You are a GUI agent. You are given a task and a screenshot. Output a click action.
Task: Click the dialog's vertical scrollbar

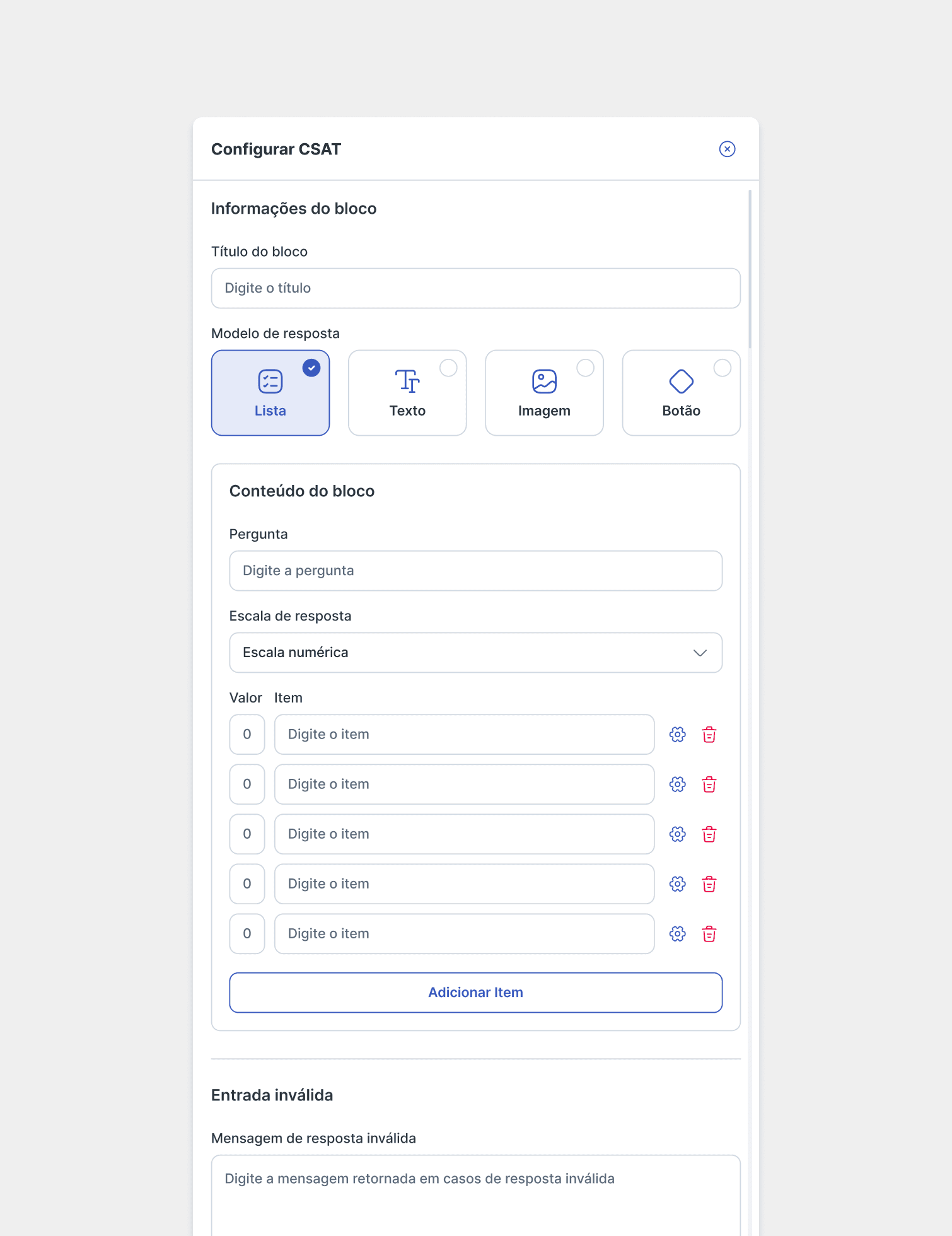pos(750,269)
